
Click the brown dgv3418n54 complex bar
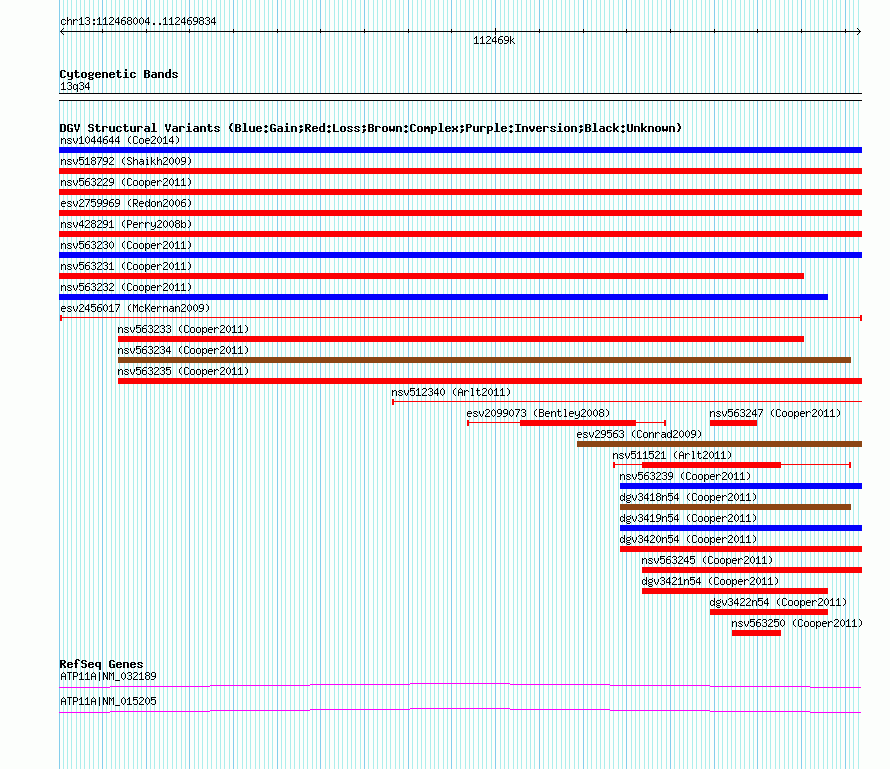point(735,507)
